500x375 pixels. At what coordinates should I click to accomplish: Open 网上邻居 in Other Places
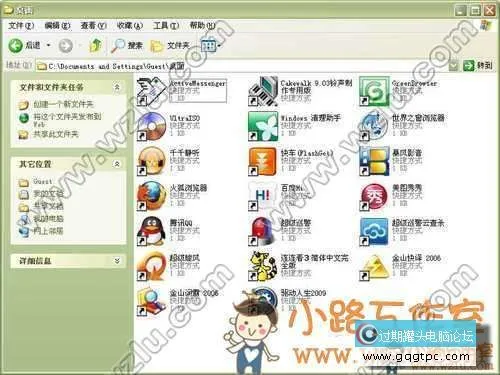48,231
